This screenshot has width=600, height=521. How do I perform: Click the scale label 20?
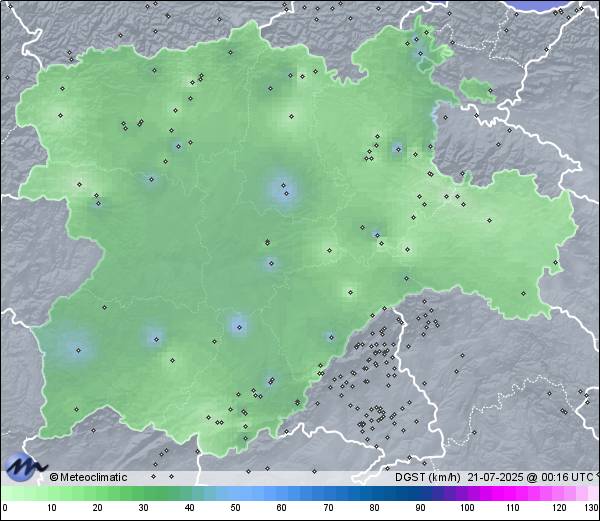point(98,508)
